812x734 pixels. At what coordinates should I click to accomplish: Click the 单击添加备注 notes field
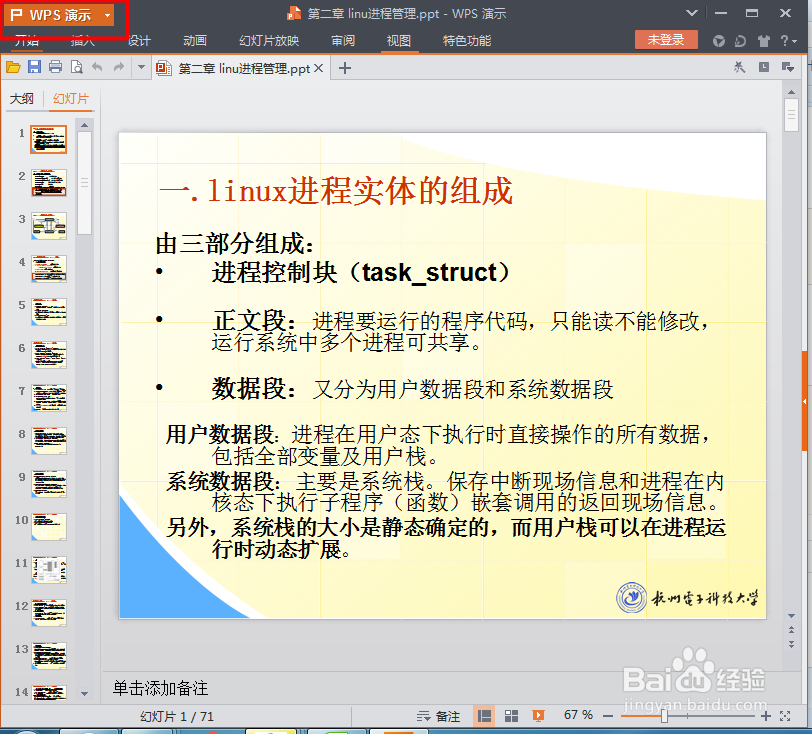pyautogui.click(x=160, y=688)
